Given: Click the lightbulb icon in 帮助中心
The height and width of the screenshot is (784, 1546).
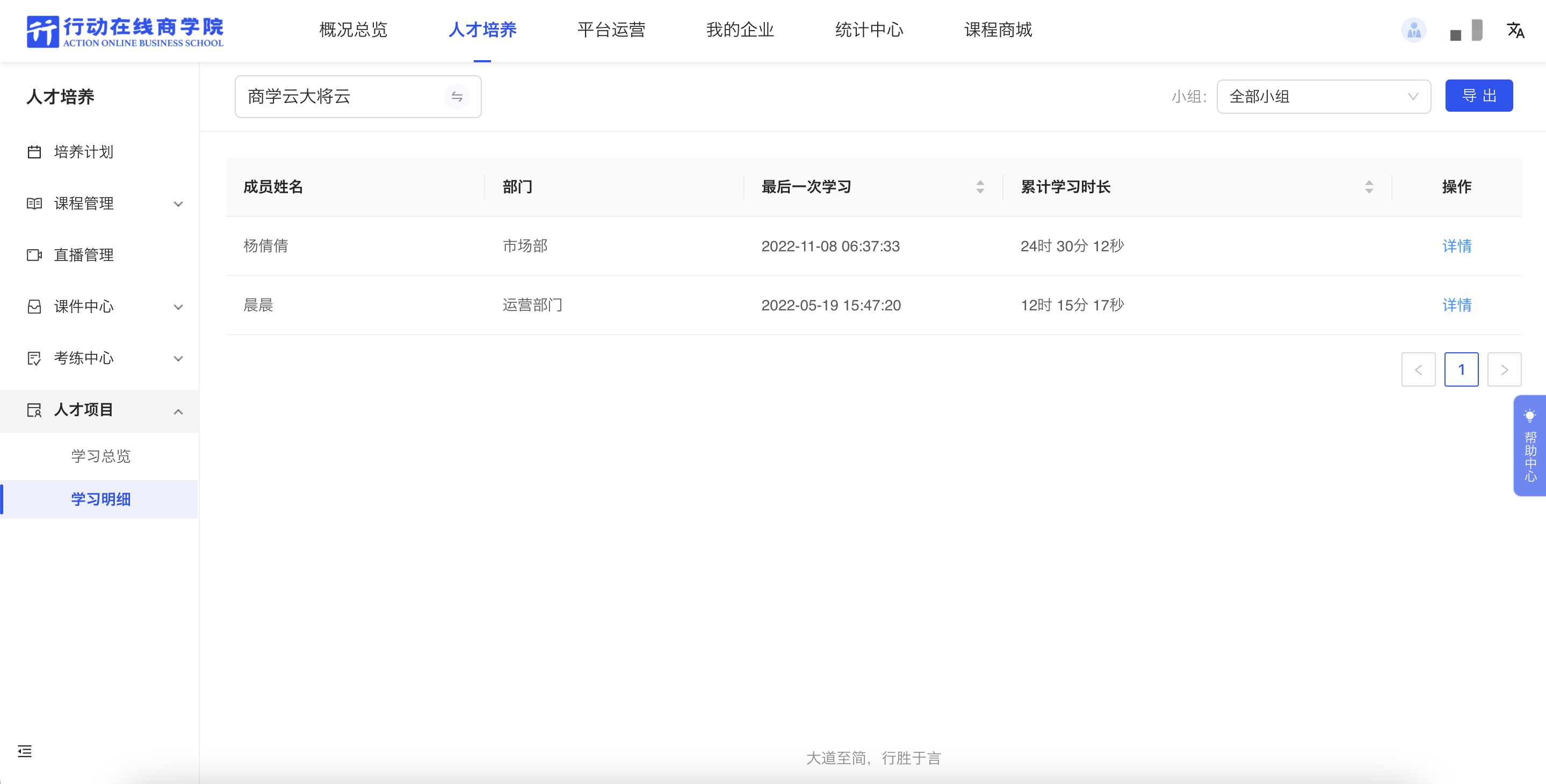Looking at the screenshot, I should tap(1530, 416).
